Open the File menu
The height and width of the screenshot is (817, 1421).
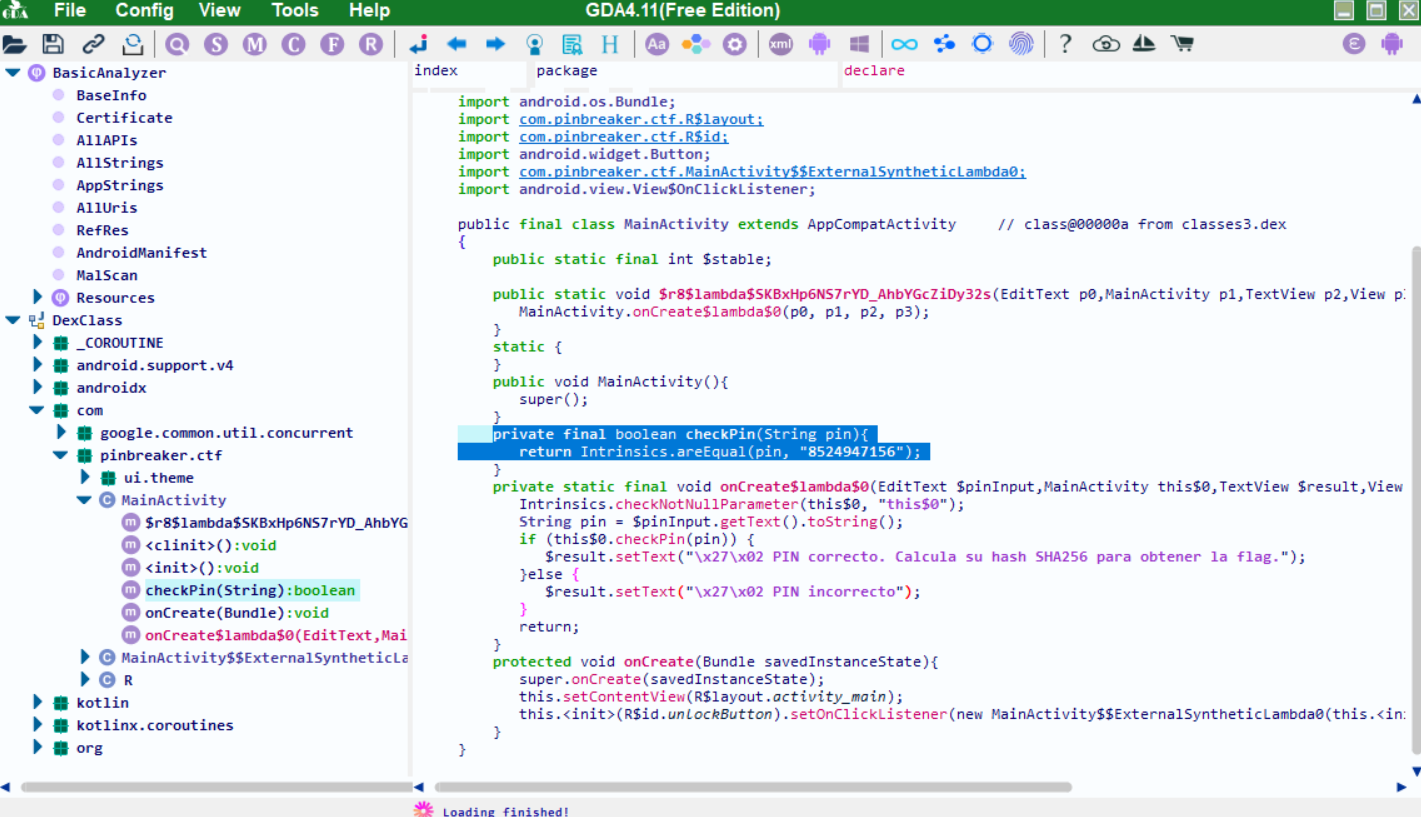point(70,11)
